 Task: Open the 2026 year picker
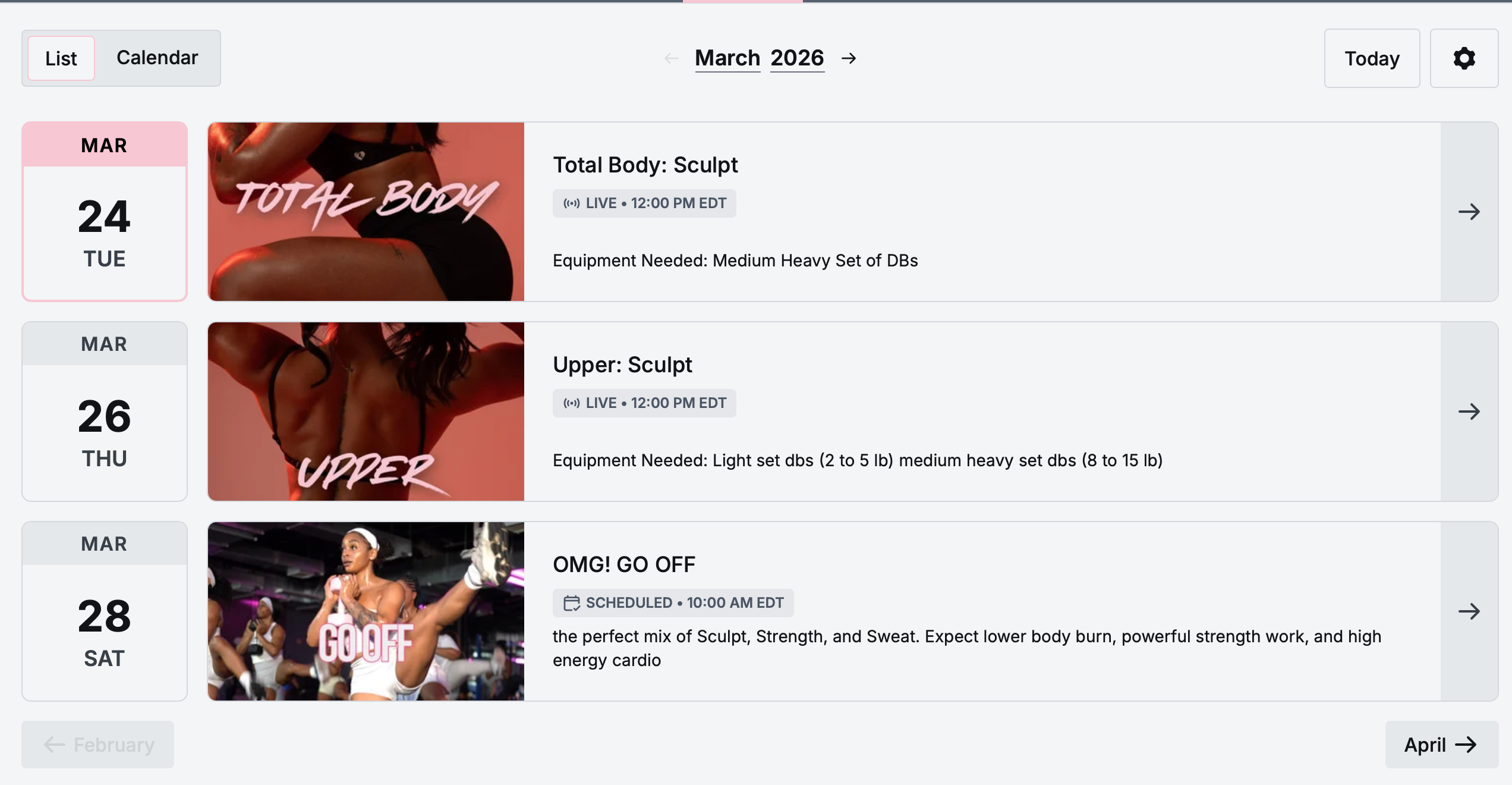click(x=797, y=58)
